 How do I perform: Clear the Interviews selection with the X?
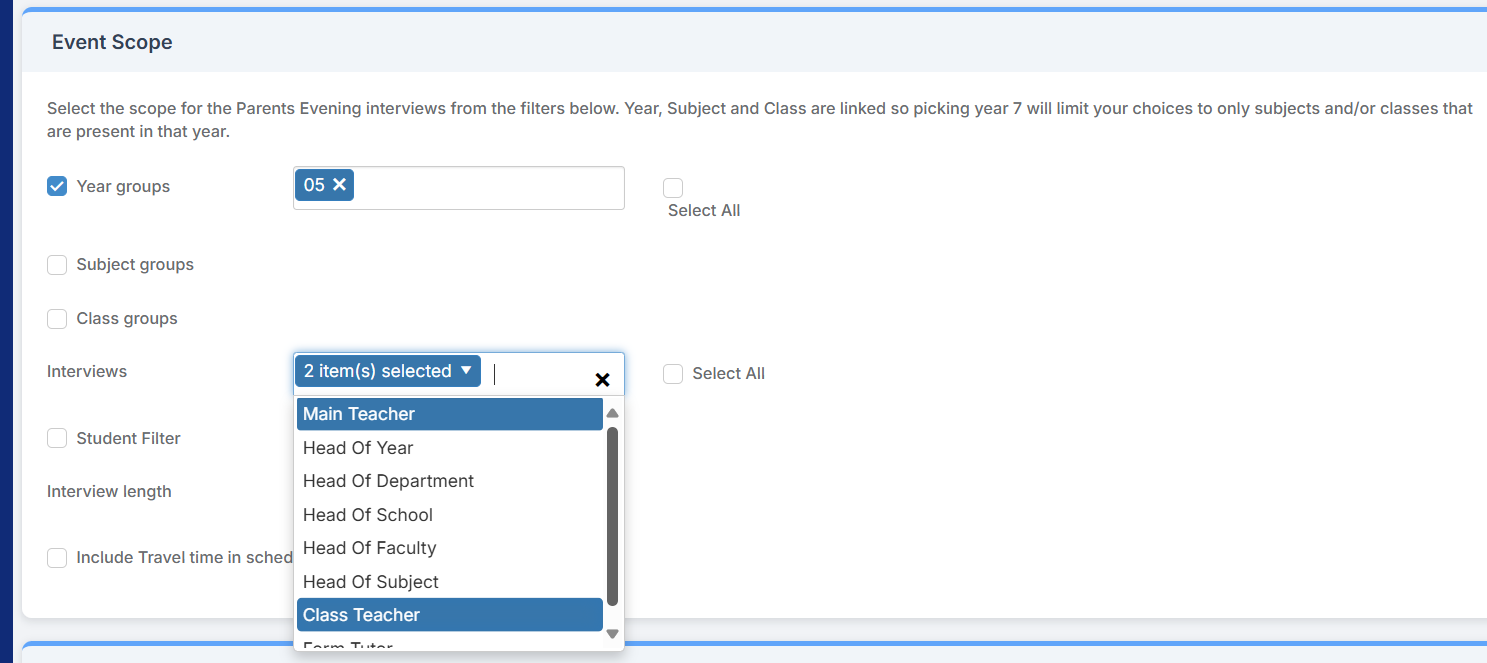602,380
